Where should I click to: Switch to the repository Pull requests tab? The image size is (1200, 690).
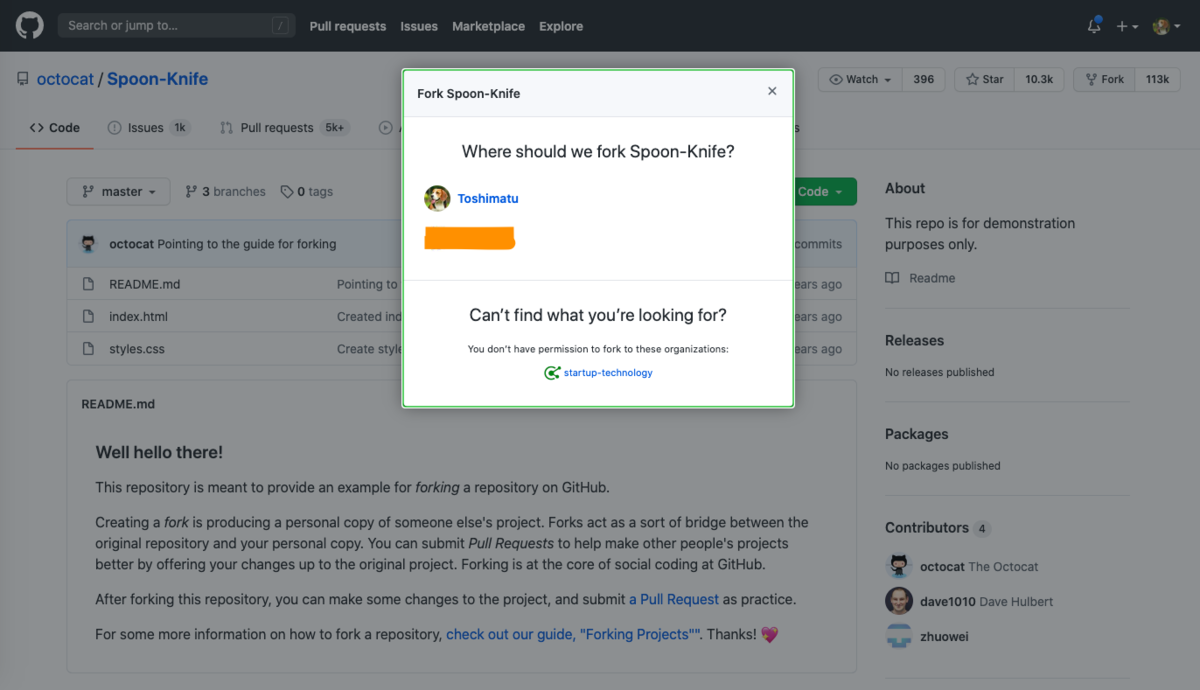tap(283, 128)
